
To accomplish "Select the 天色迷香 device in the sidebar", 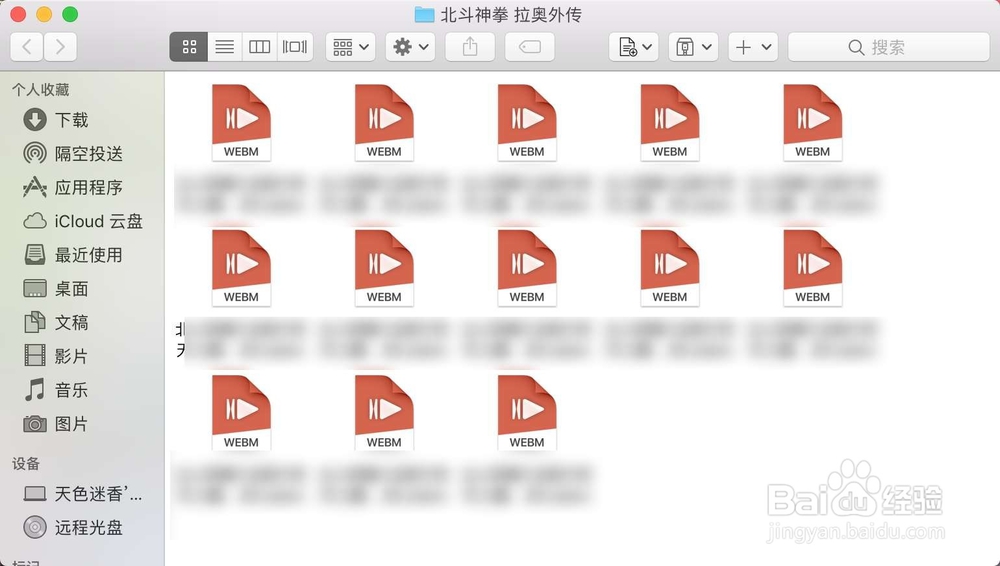I will pos(82,494).
